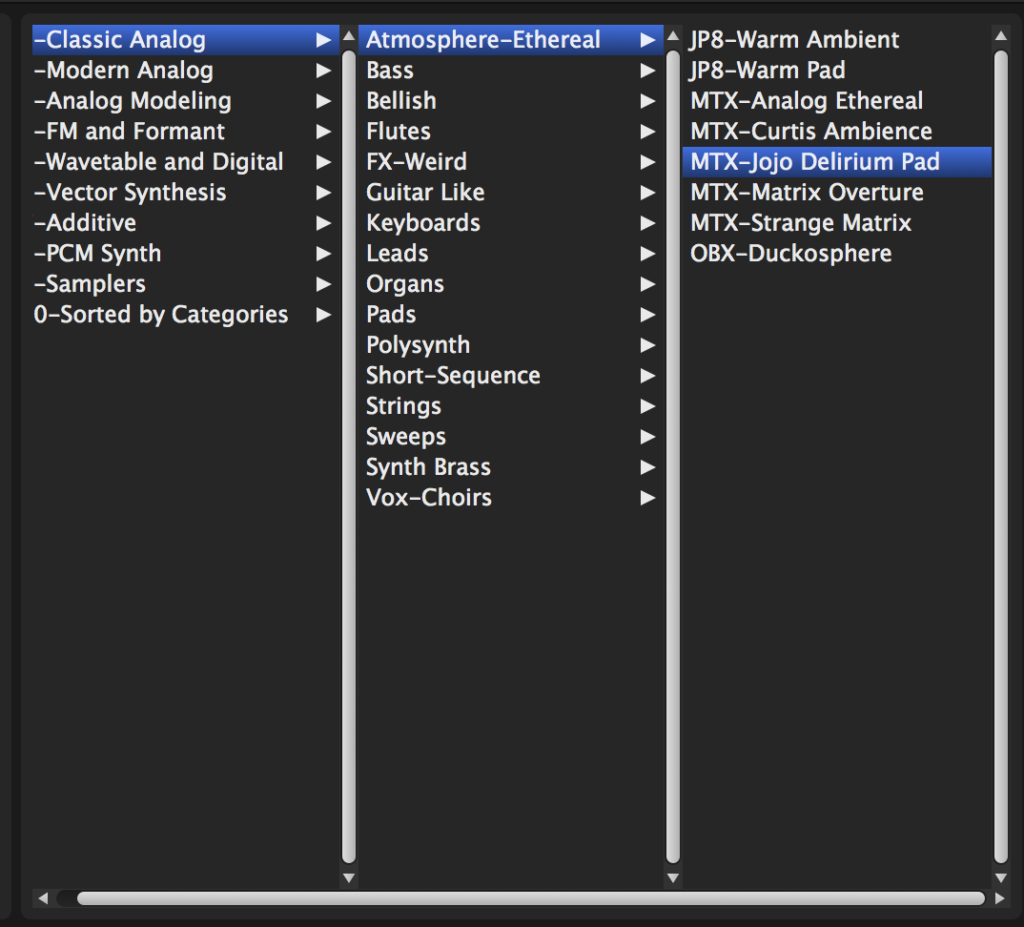
Task: Click the up arrow of preset list scrollbar
Action: (x=1001, y=35)
